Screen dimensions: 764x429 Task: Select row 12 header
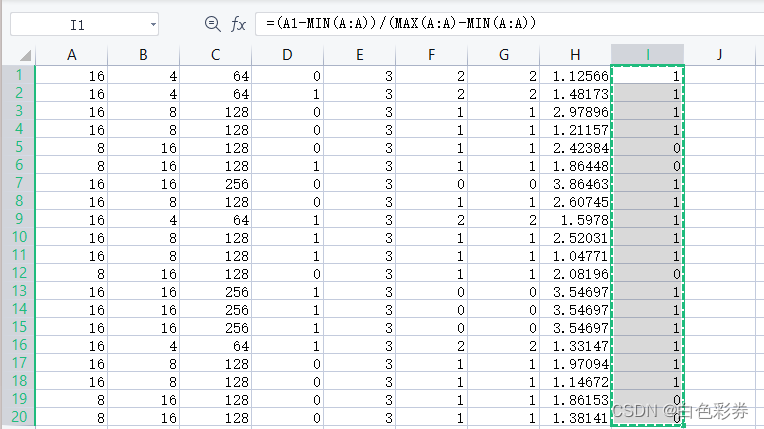(19, 273)
